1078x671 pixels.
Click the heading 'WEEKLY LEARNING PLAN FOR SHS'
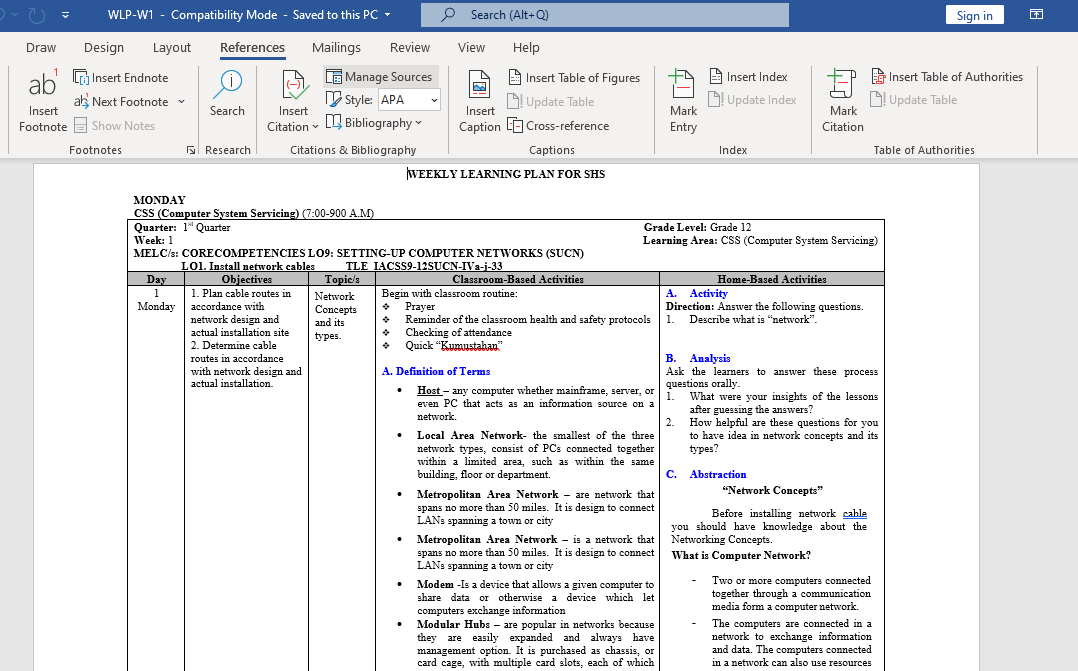tap(506, 174)
